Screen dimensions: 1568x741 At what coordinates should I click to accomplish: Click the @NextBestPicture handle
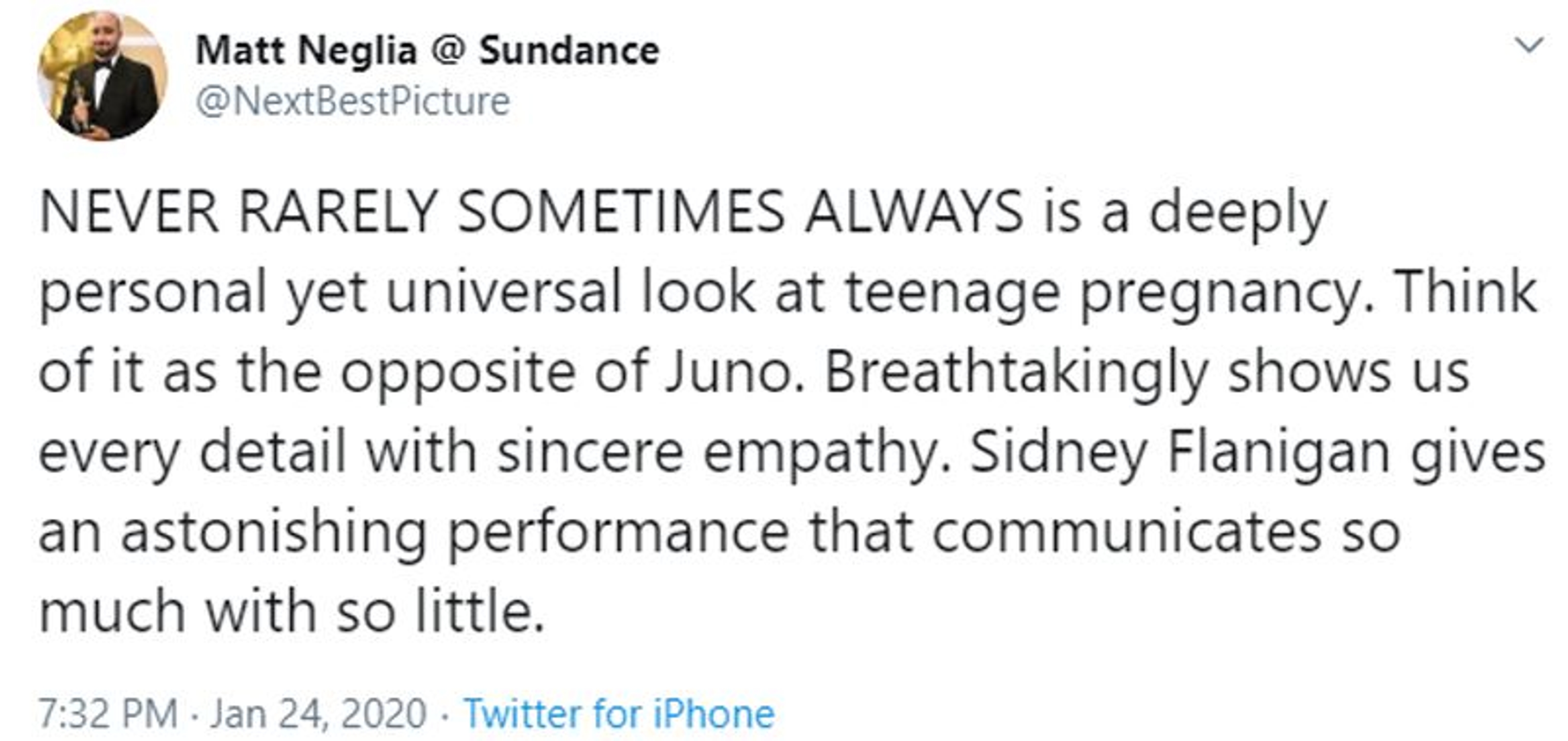(x=352, y=101)
